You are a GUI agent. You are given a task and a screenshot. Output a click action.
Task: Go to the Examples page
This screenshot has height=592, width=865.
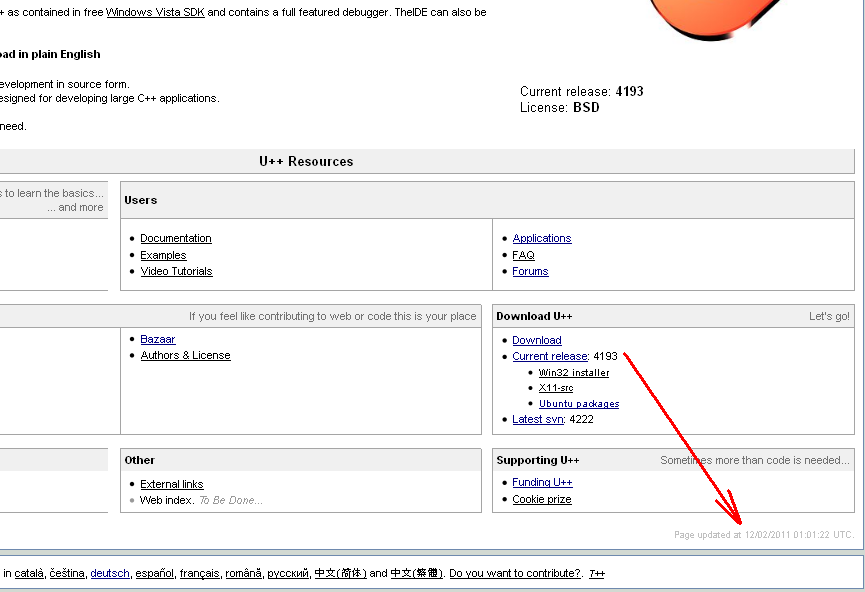[x=163, y=256]
